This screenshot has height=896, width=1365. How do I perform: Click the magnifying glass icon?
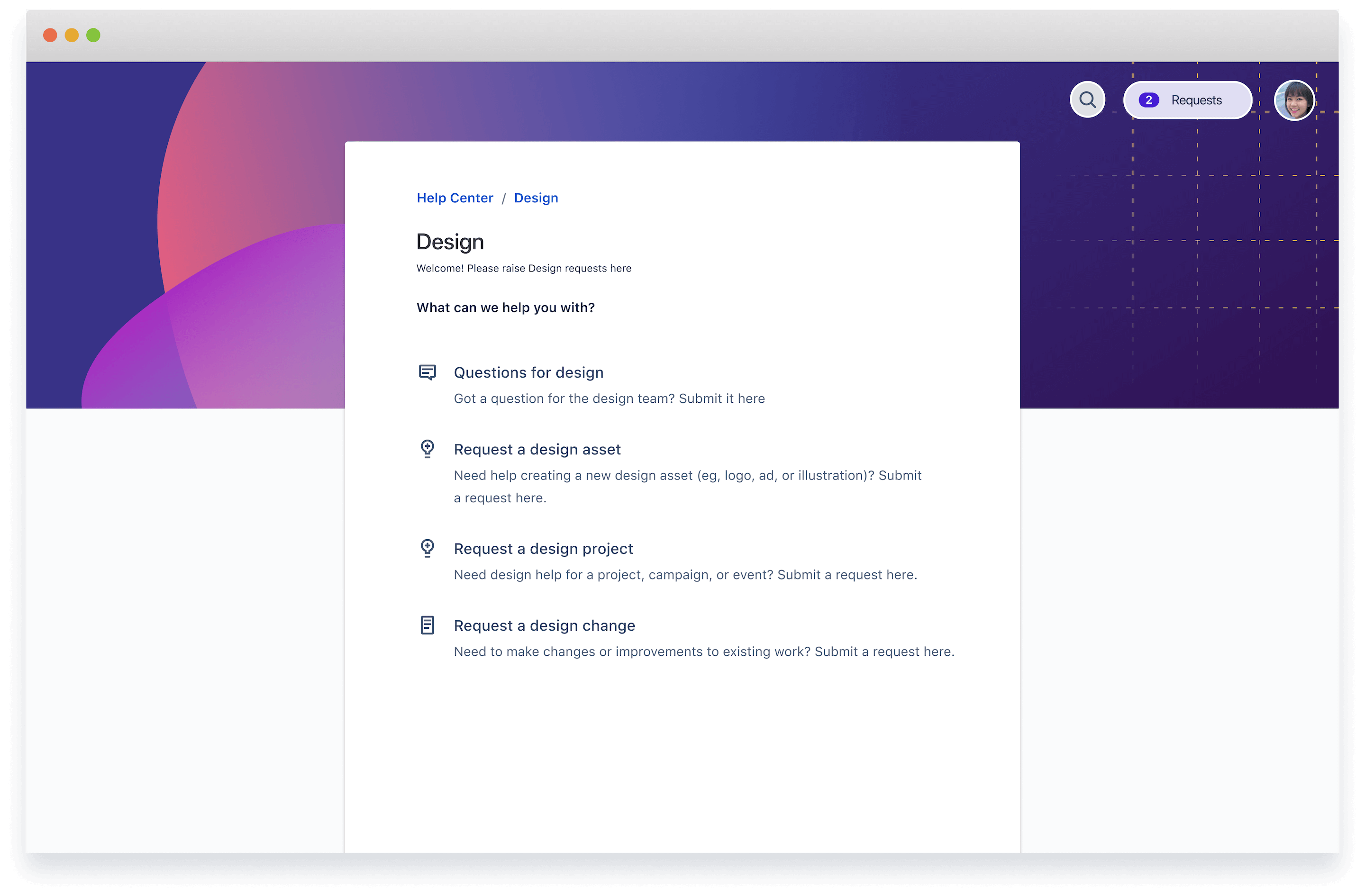click(x=1087, y=99)
